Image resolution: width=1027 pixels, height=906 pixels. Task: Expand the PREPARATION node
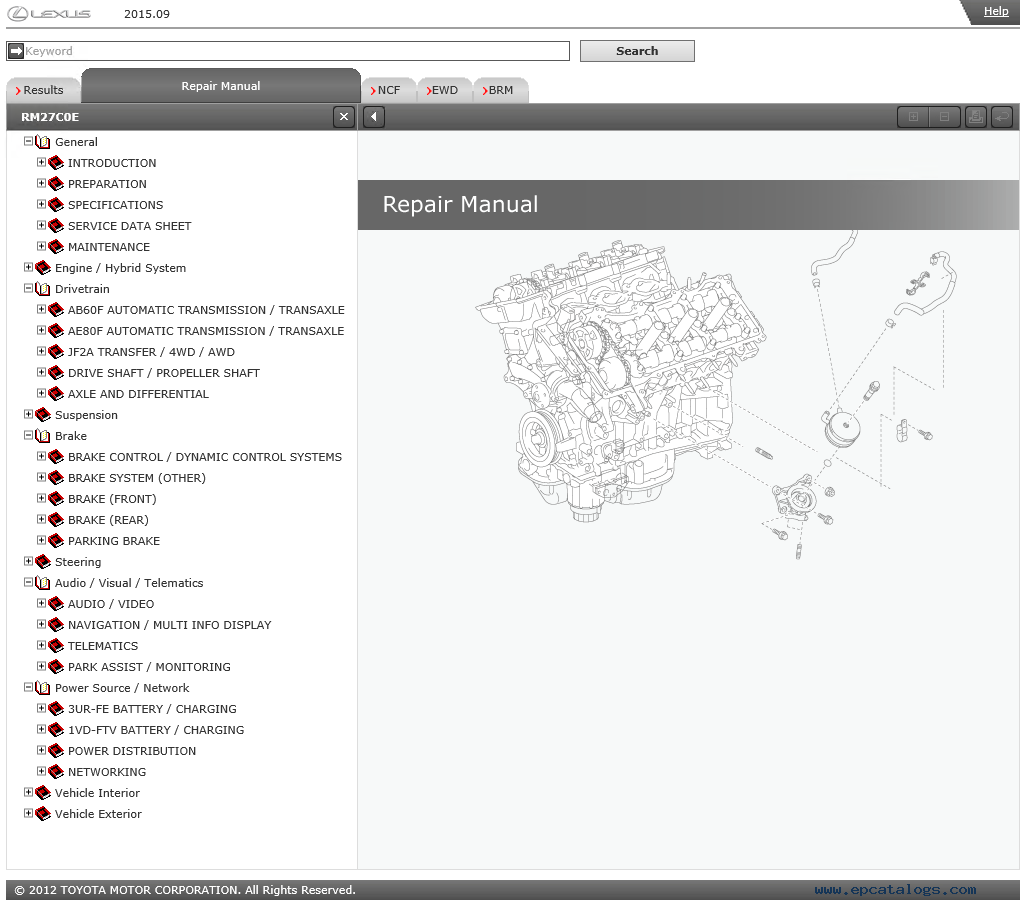coord(41,183)
